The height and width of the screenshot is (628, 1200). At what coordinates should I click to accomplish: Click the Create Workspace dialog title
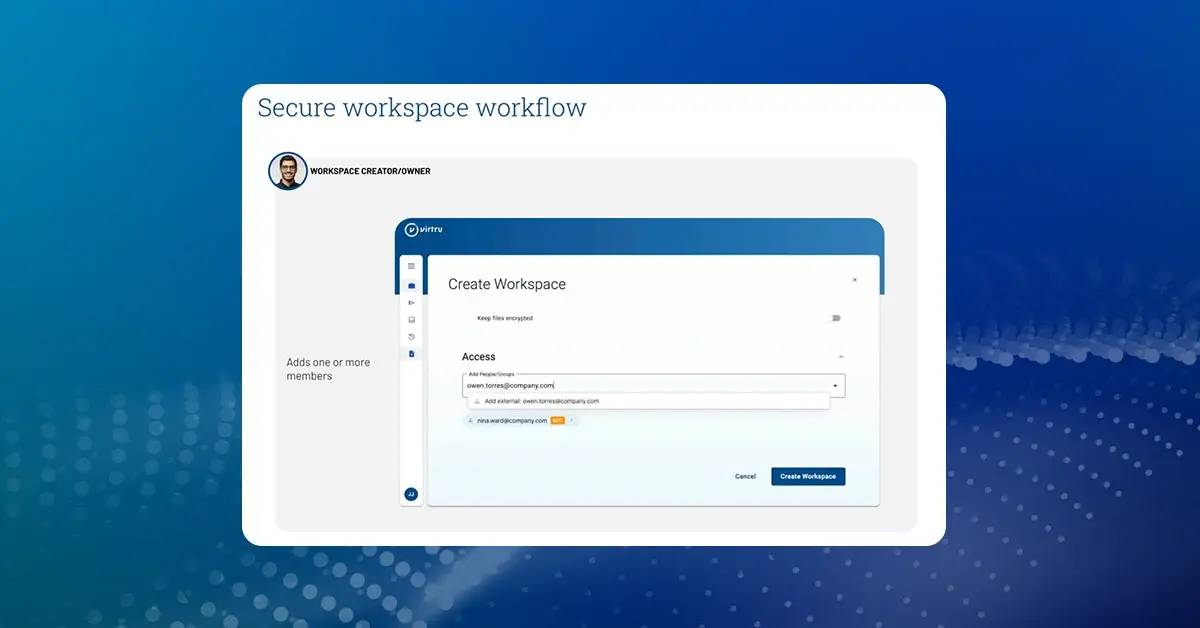[507, 284]
